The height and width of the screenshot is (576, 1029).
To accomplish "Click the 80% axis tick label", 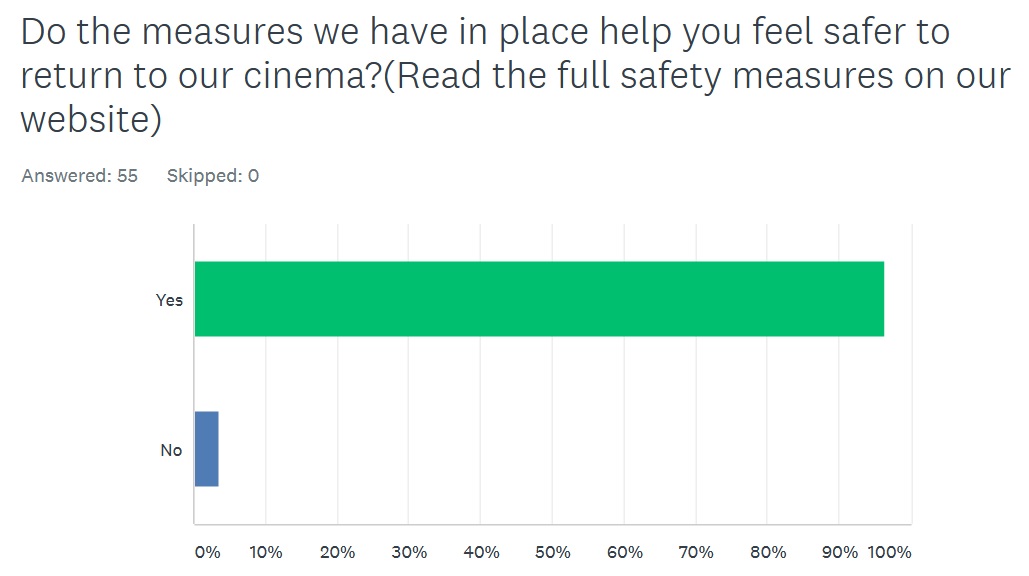I will coord(768,552).
